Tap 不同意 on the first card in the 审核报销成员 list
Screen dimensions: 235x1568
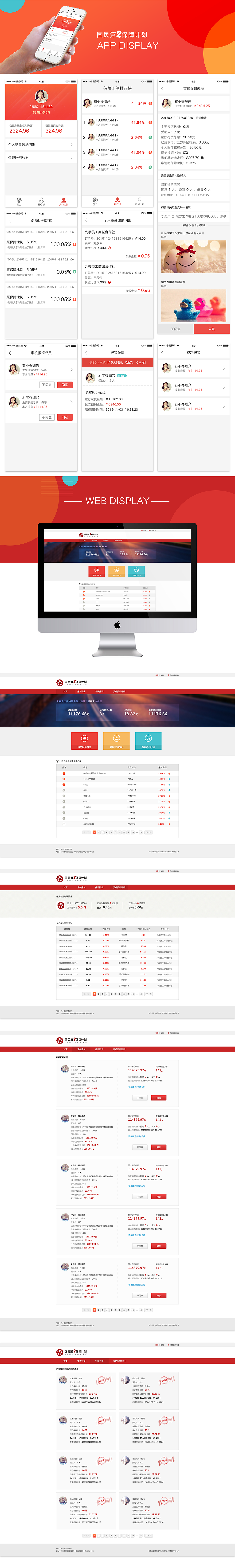click(x=47, y=385)
